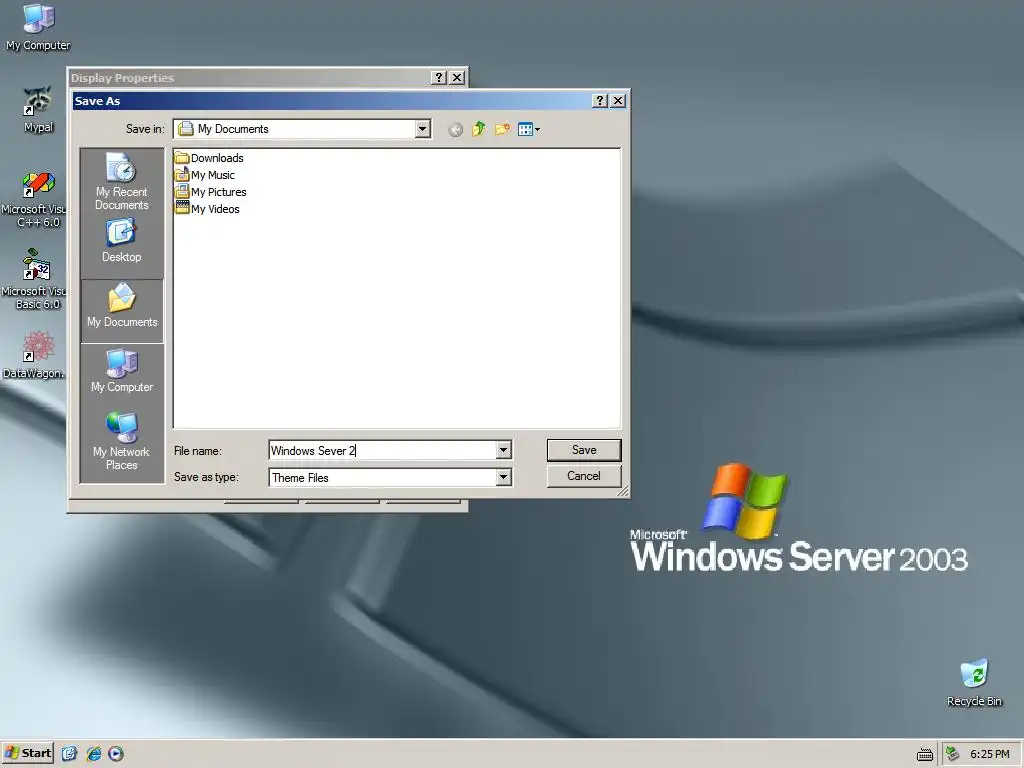Select the My Music folder
This screenshot has width=1024, height=768.
tap(204, 175)
